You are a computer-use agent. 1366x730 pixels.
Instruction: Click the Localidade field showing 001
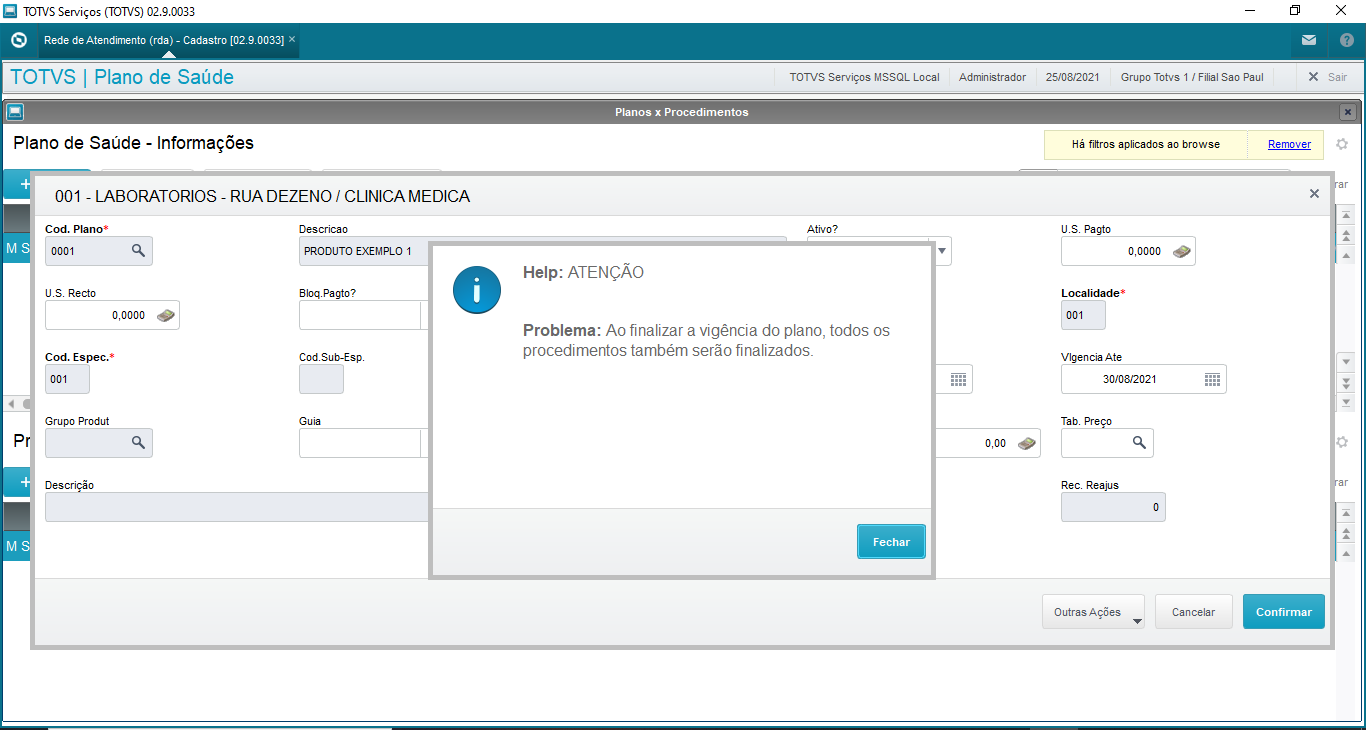[1083, 315]
